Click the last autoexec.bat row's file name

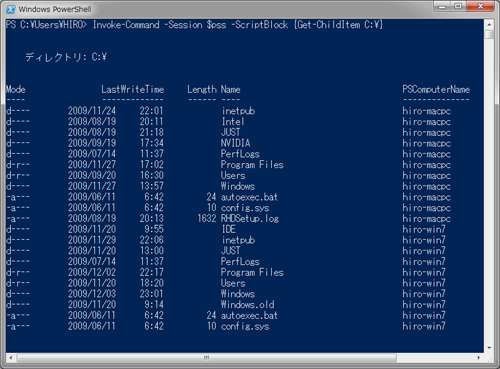249,315
